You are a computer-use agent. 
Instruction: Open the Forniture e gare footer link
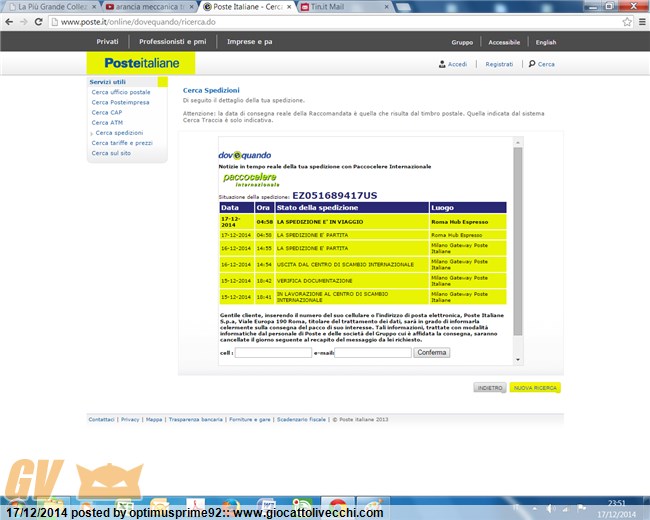pyautogui.click(x=250, y=420)
